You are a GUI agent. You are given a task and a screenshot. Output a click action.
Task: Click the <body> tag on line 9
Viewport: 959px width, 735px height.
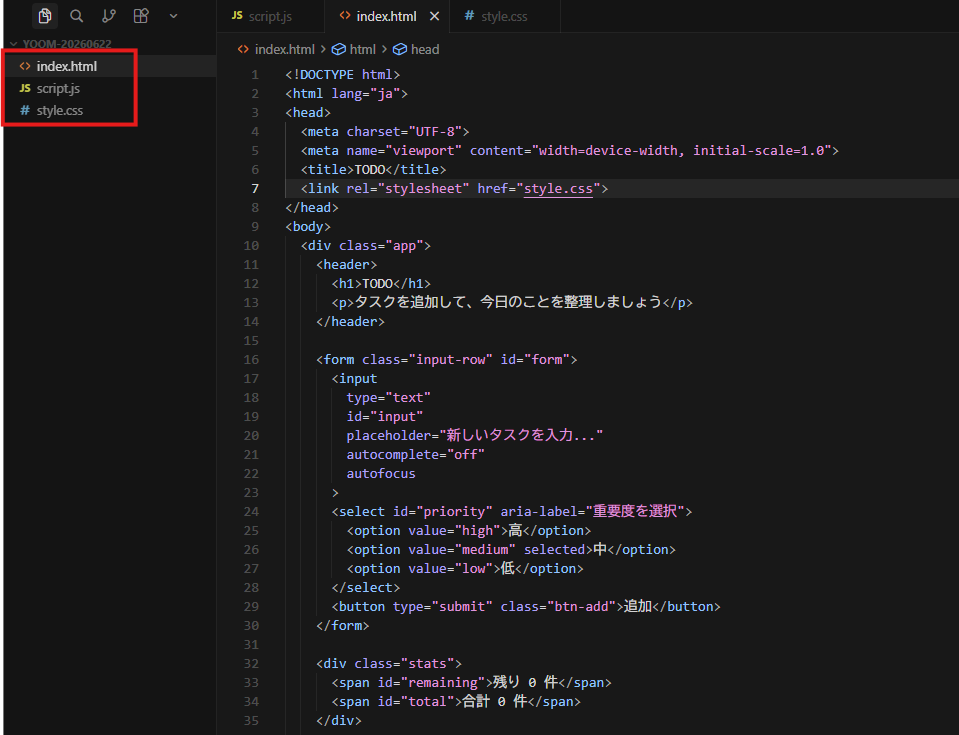[308, 226]
